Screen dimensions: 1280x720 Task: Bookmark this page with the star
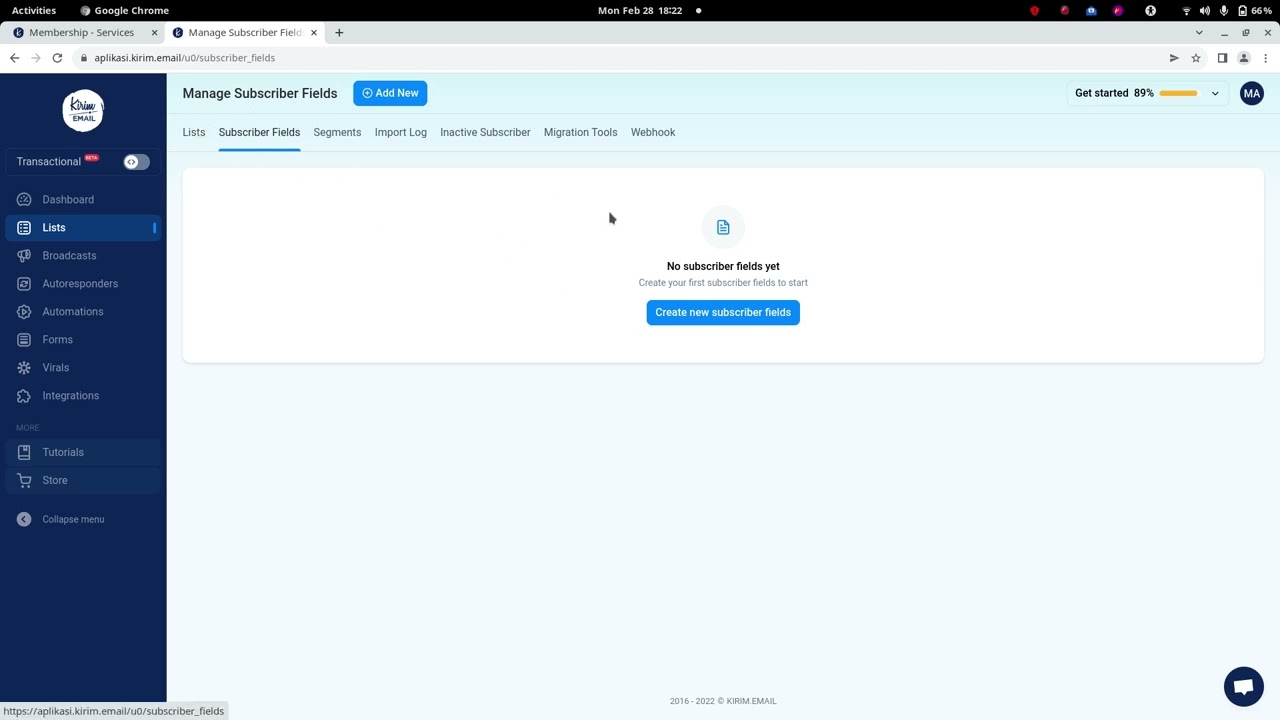click(1196, 58)
